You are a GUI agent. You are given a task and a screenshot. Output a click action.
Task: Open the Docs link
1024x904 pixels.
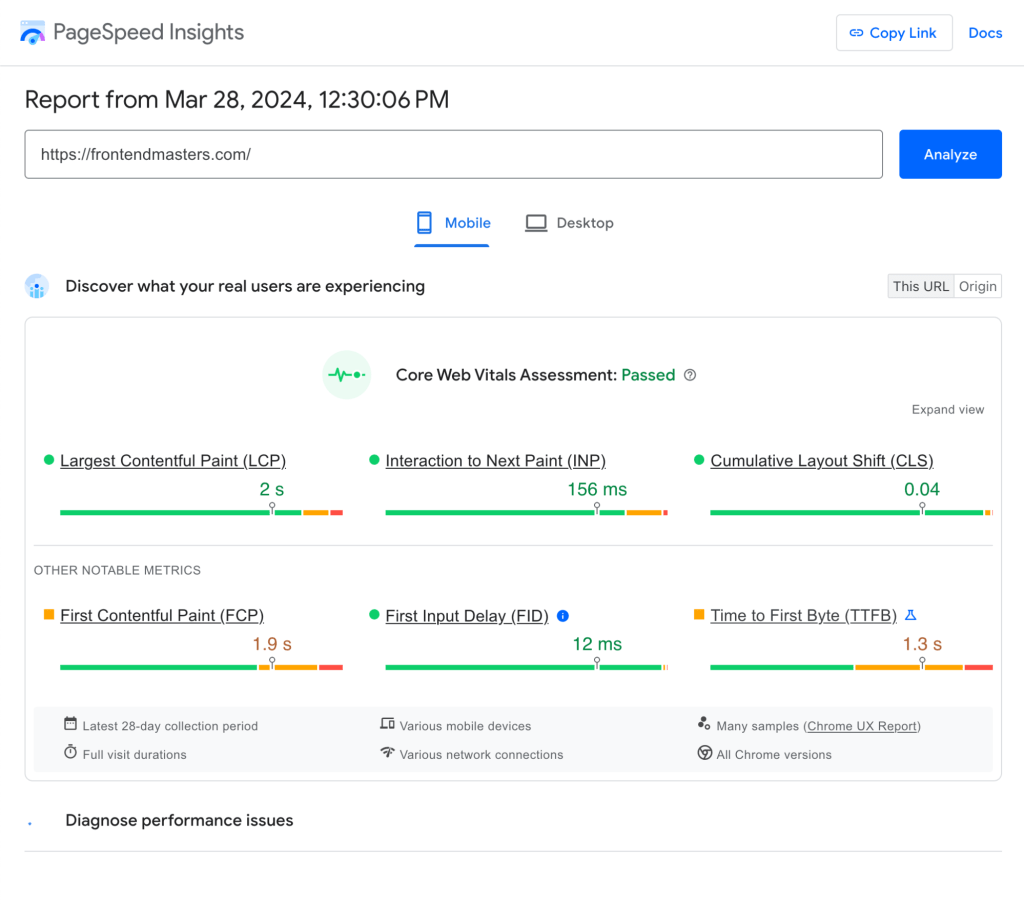click(x=985, y=33)
